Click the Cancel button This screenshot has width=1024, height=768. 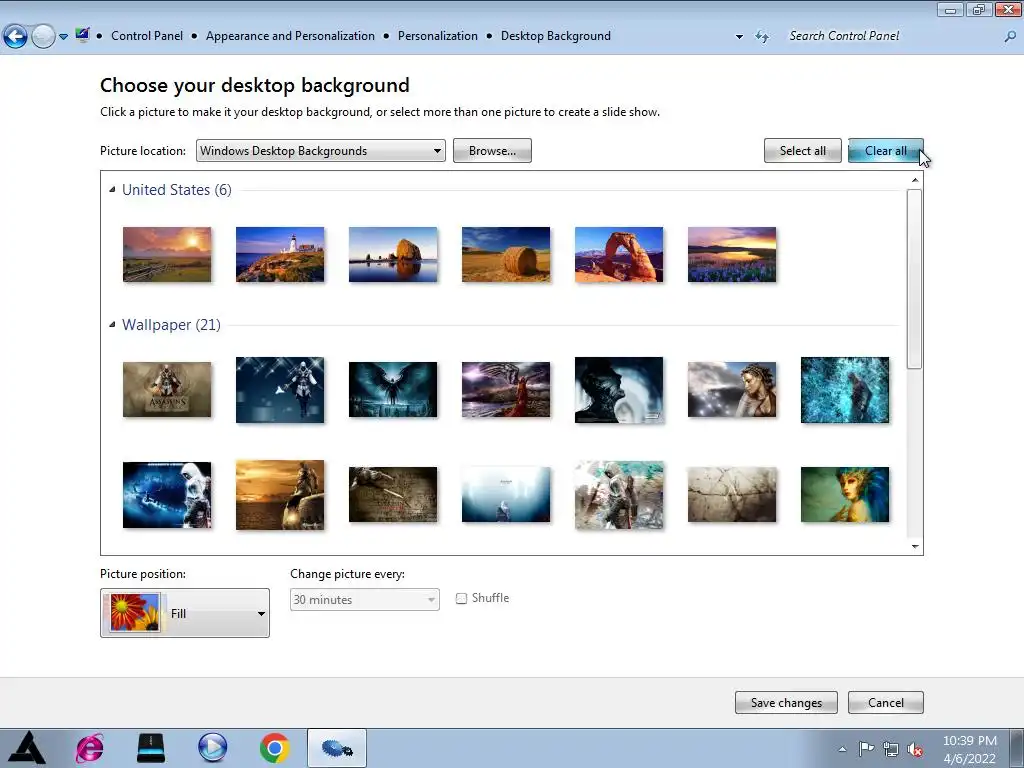click(x=886, y=703)
